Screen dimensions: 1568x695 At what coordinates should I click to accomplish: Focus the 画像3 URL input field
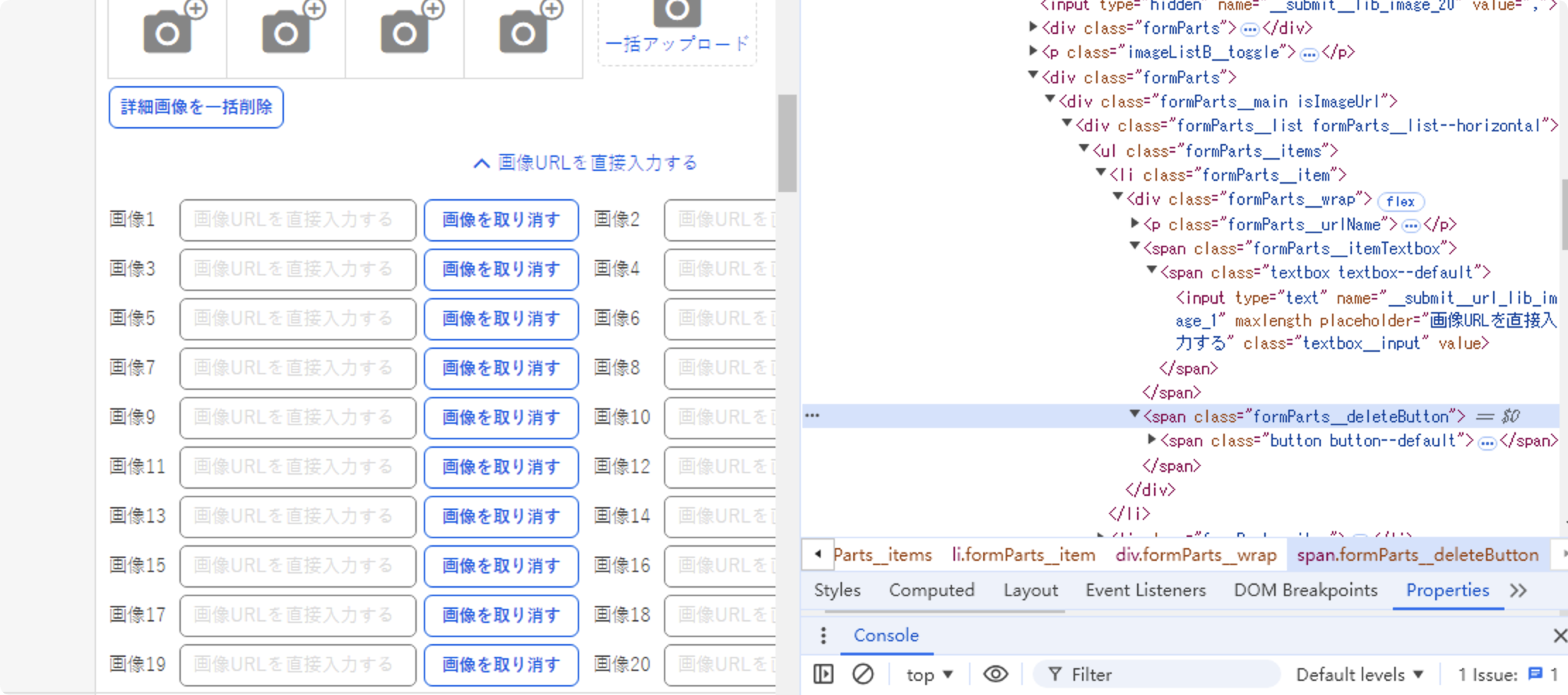(x=297, y=270)
